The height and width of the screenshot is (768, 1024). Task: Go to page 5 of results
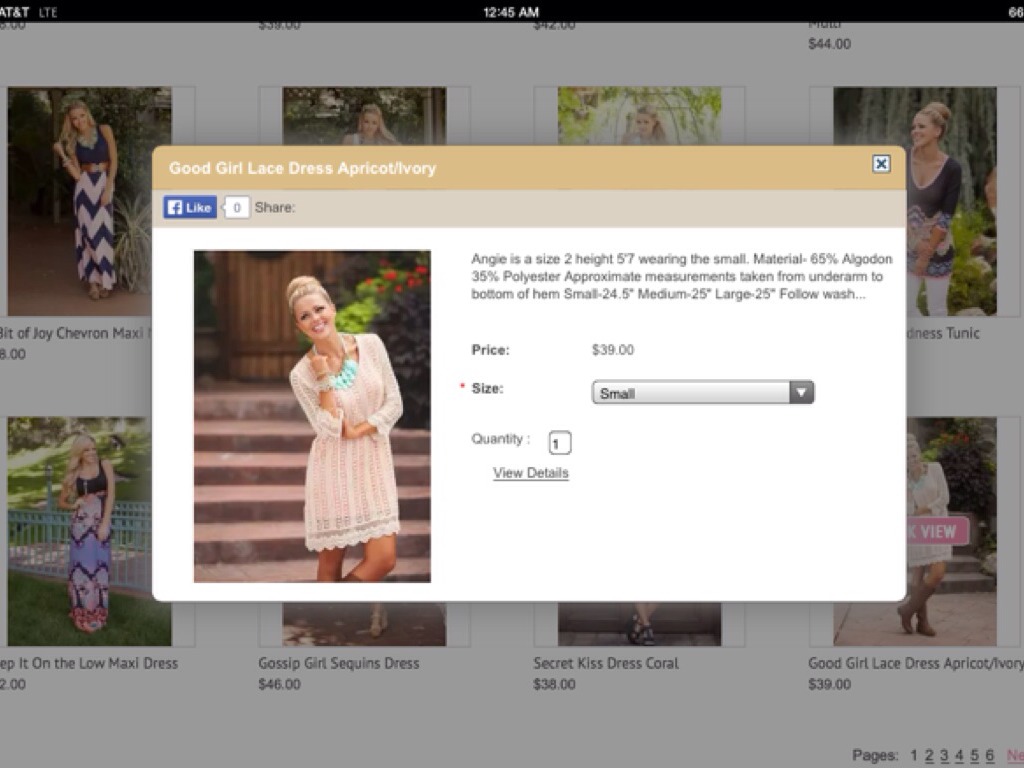coord(974,755)
